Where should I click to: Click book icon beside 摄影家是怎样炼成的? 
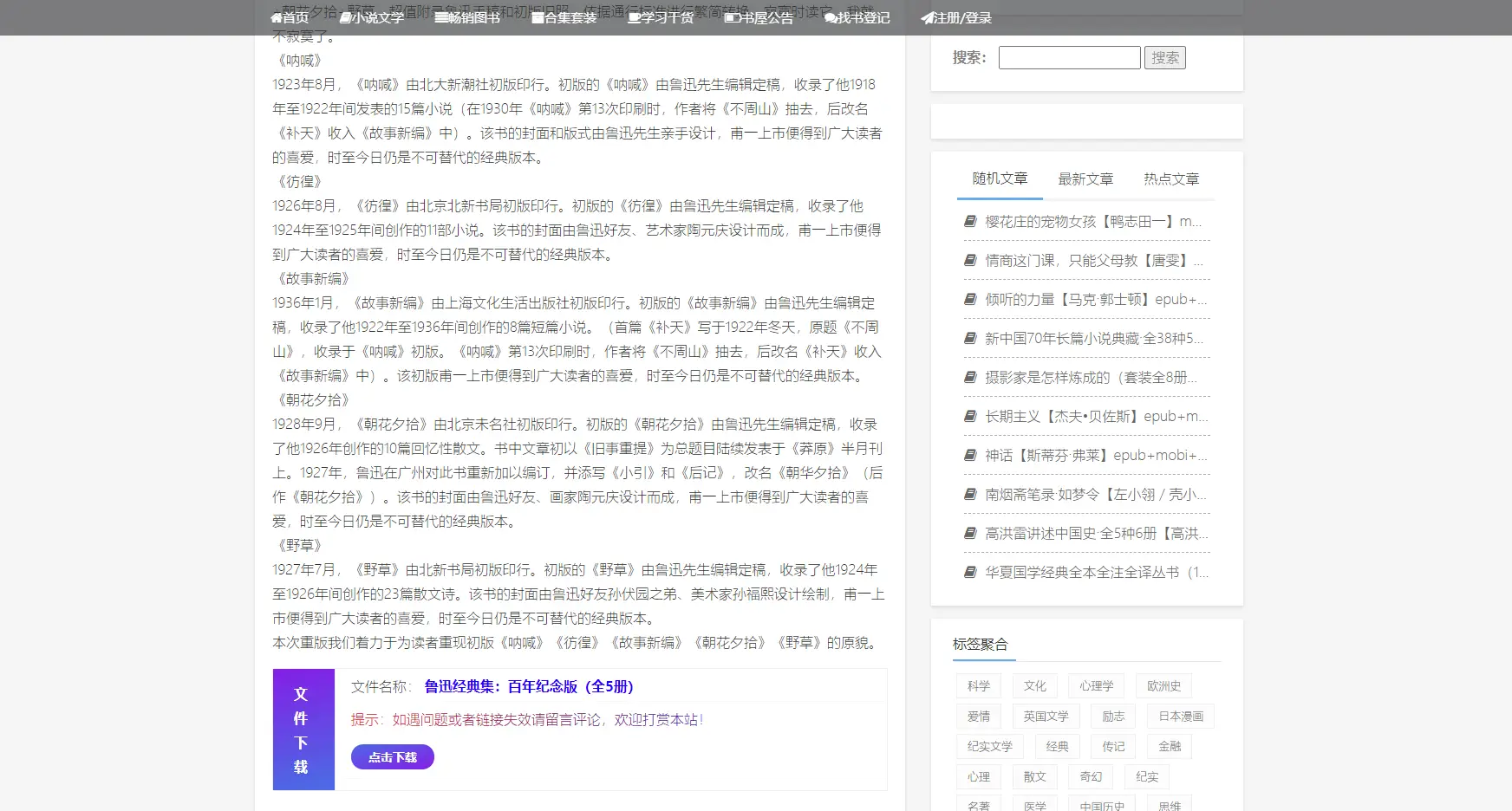[x=970, y=377]
